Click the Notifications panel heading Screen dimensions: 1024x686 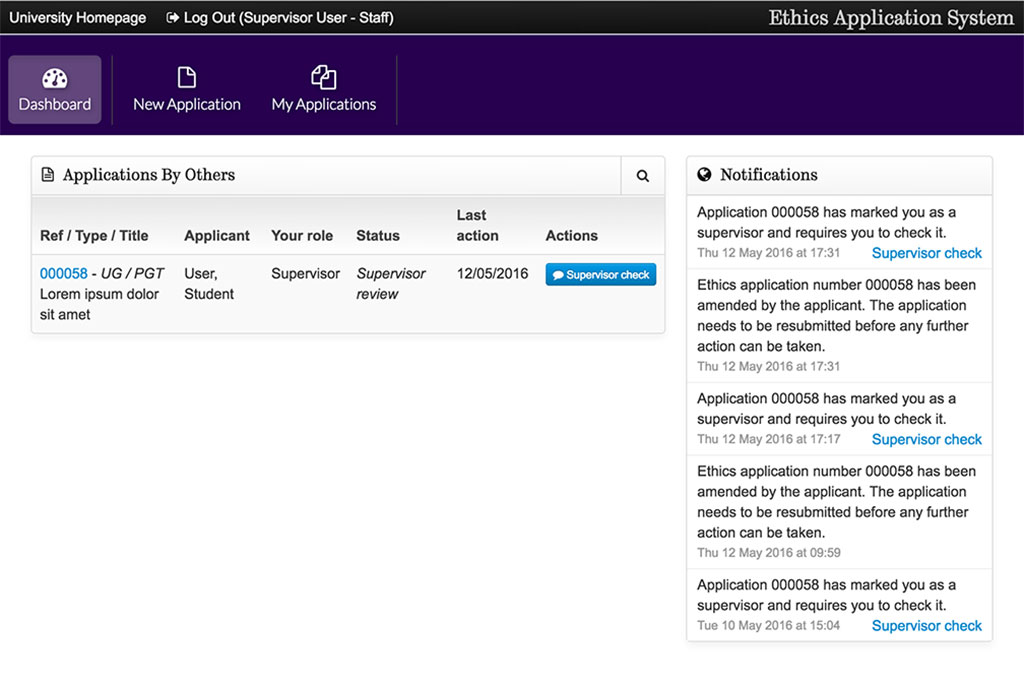pos(769,174)
